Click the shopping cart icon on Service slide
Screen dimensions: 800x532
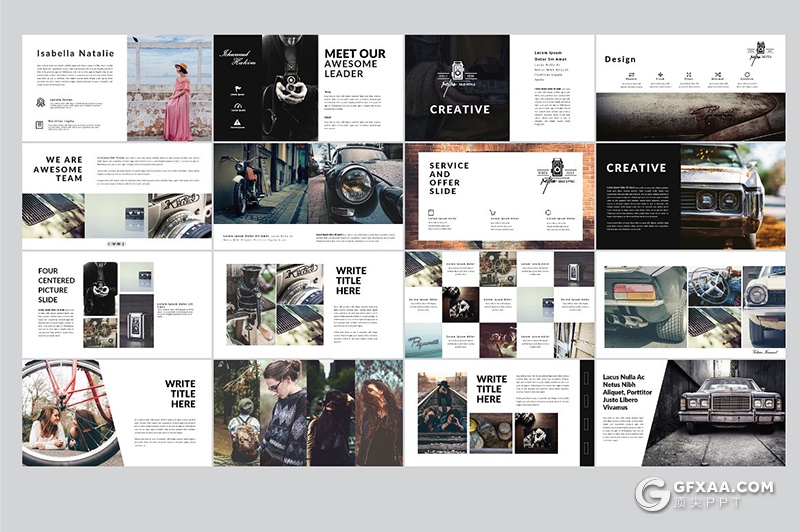(x=492, y=212)
